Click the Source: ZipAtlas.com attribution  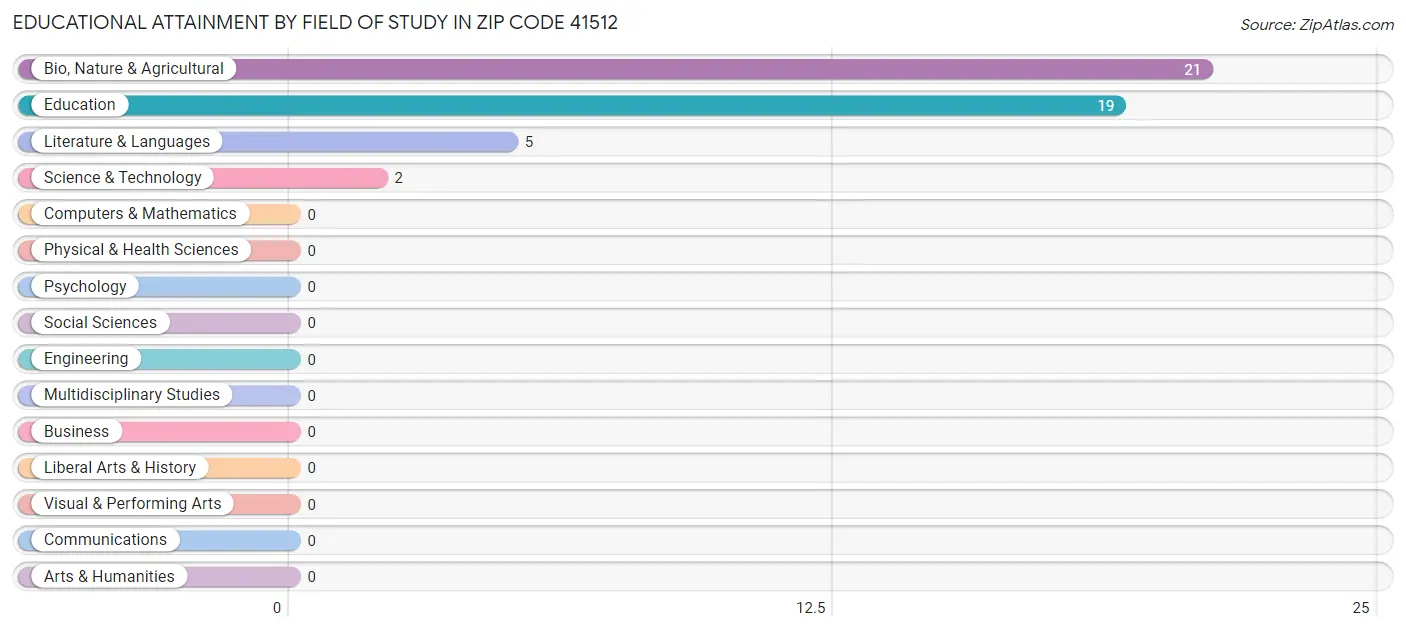coord(1317,25)
